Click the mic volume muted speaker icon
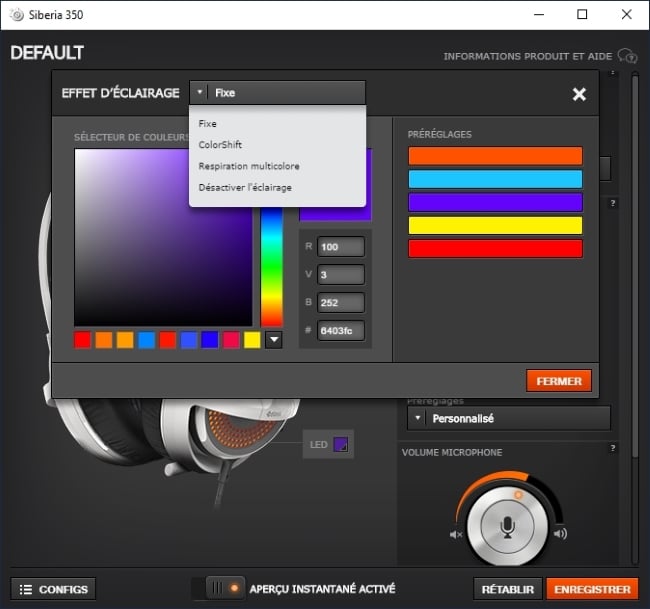This screenshot has height=609, width=650. point(456,534)
